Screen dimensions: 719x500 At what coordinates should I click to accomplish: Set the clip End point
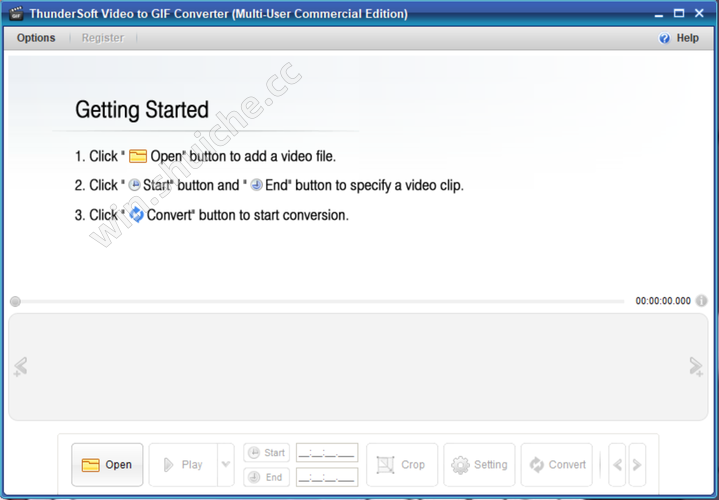pos(266,478)
